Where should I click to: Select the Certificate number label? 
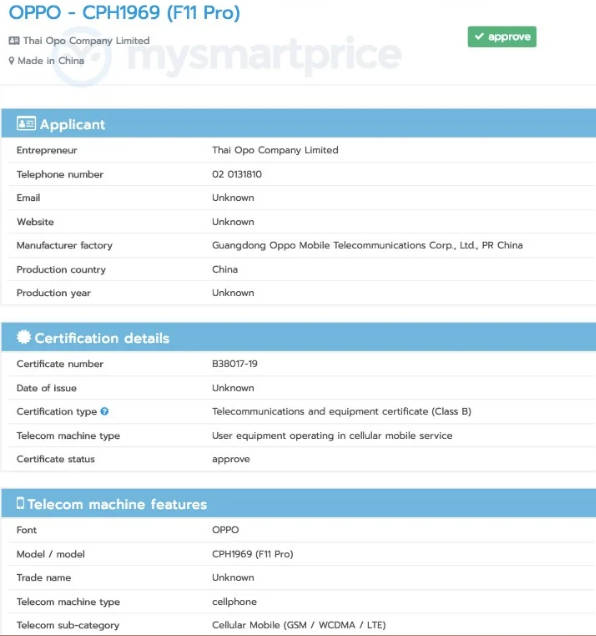tap(60, 364)
